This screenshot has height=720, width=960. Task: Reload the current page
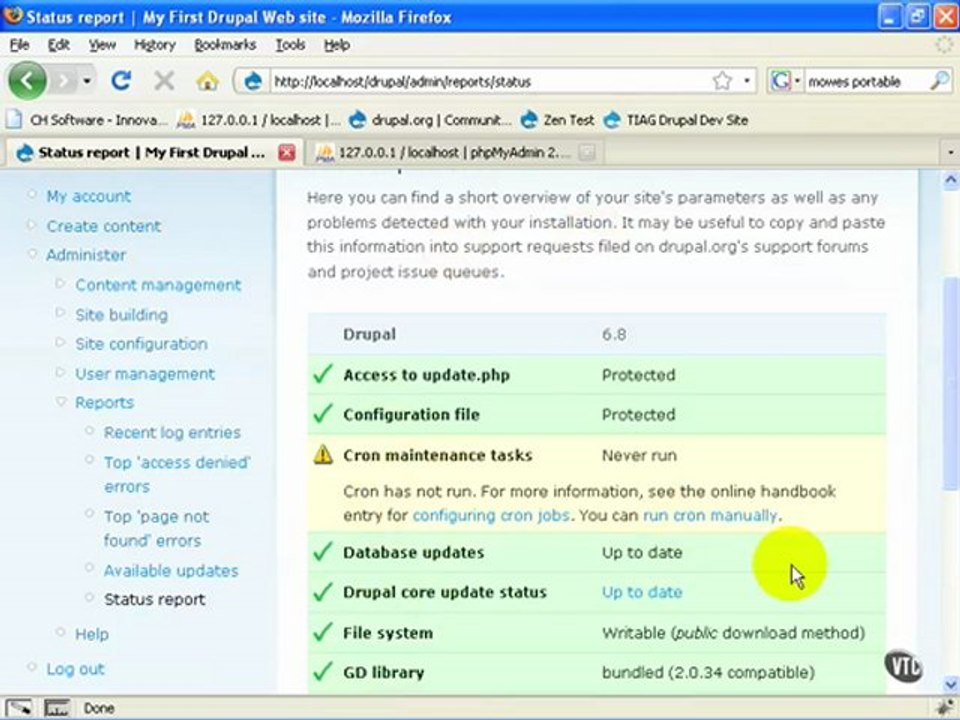point(121,80)
